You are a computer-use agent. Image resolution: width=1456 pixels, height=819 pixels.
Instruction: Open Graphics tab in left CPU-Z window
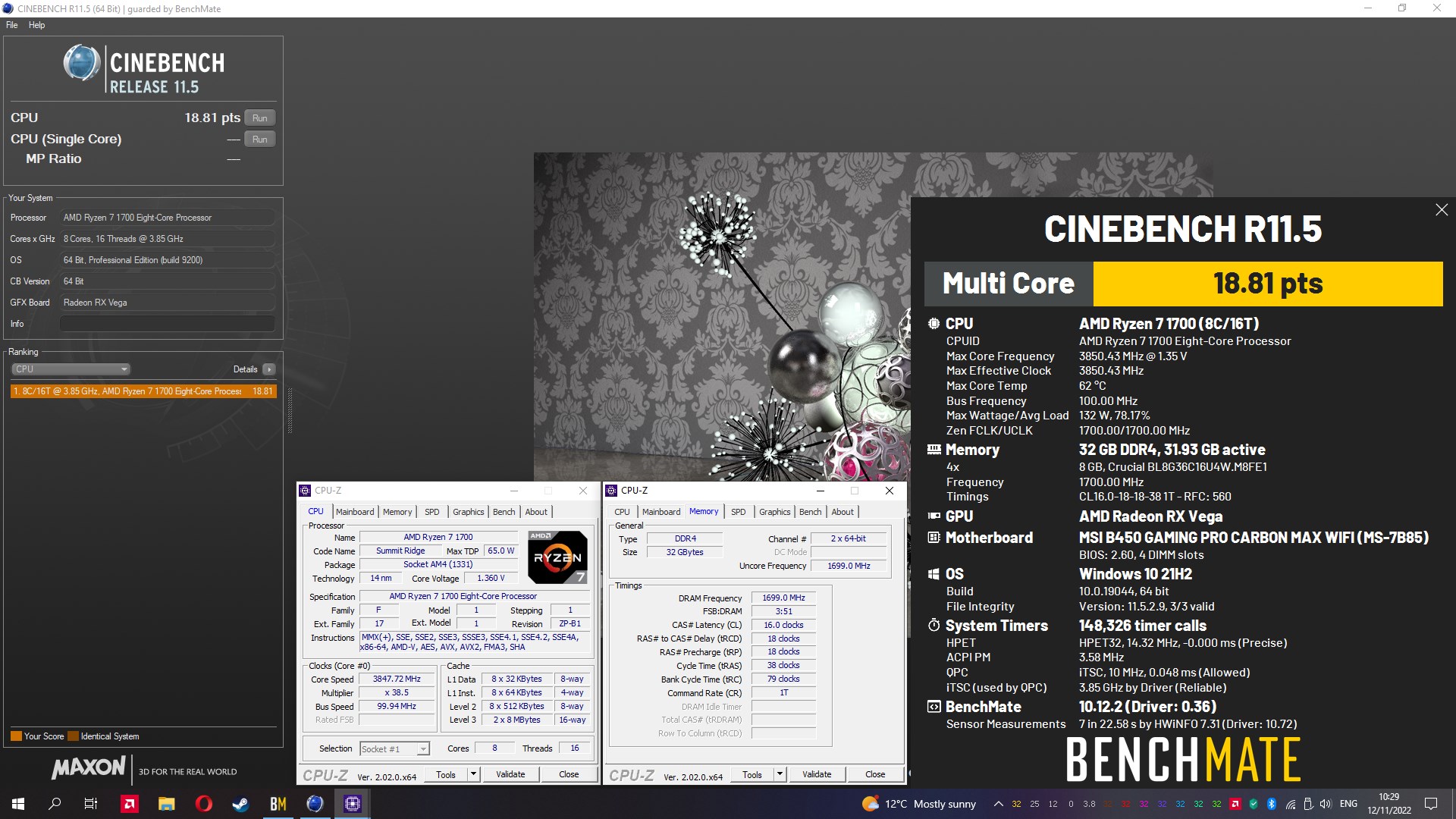(468, 512)
